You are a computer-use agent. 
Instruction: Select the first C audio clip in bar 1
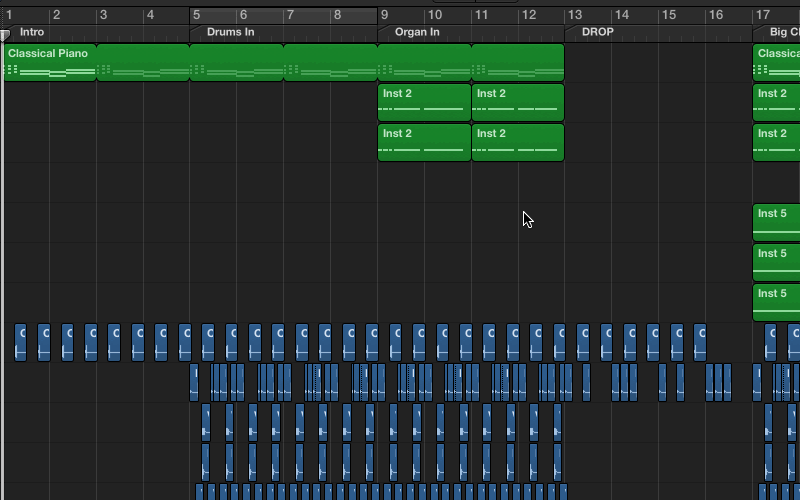(x=20, y=342)
